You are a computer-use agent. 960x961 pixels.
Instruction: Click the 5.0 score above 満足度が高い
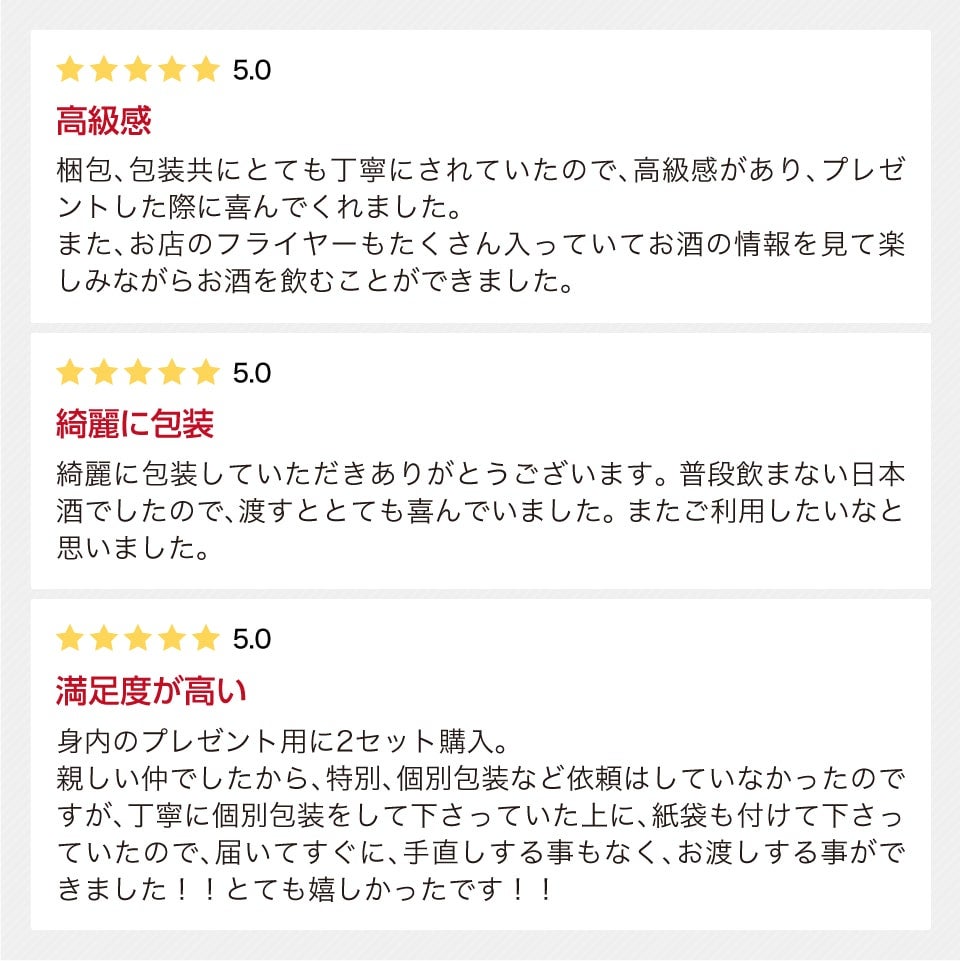point(251,638)
